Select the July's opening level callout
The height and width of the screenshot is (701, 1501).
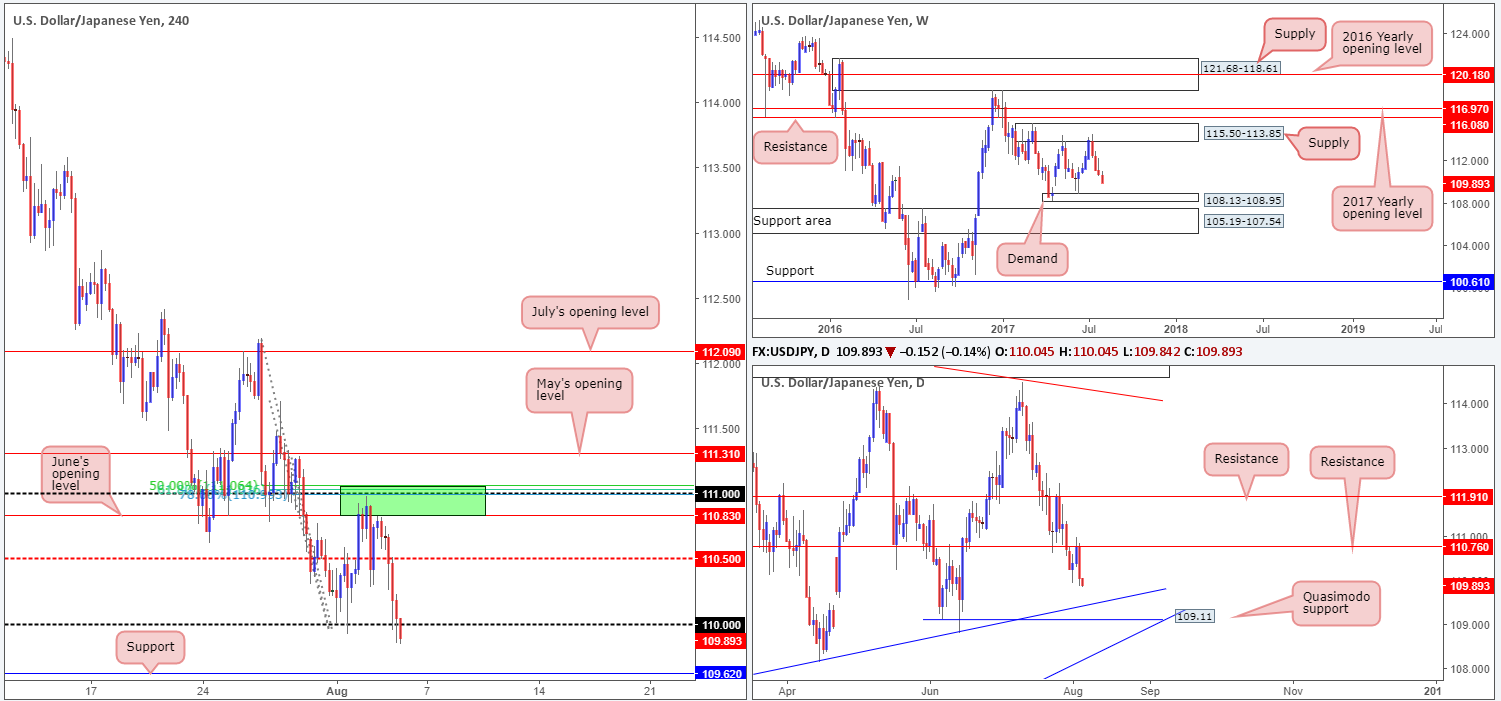[x=590, y=312]
